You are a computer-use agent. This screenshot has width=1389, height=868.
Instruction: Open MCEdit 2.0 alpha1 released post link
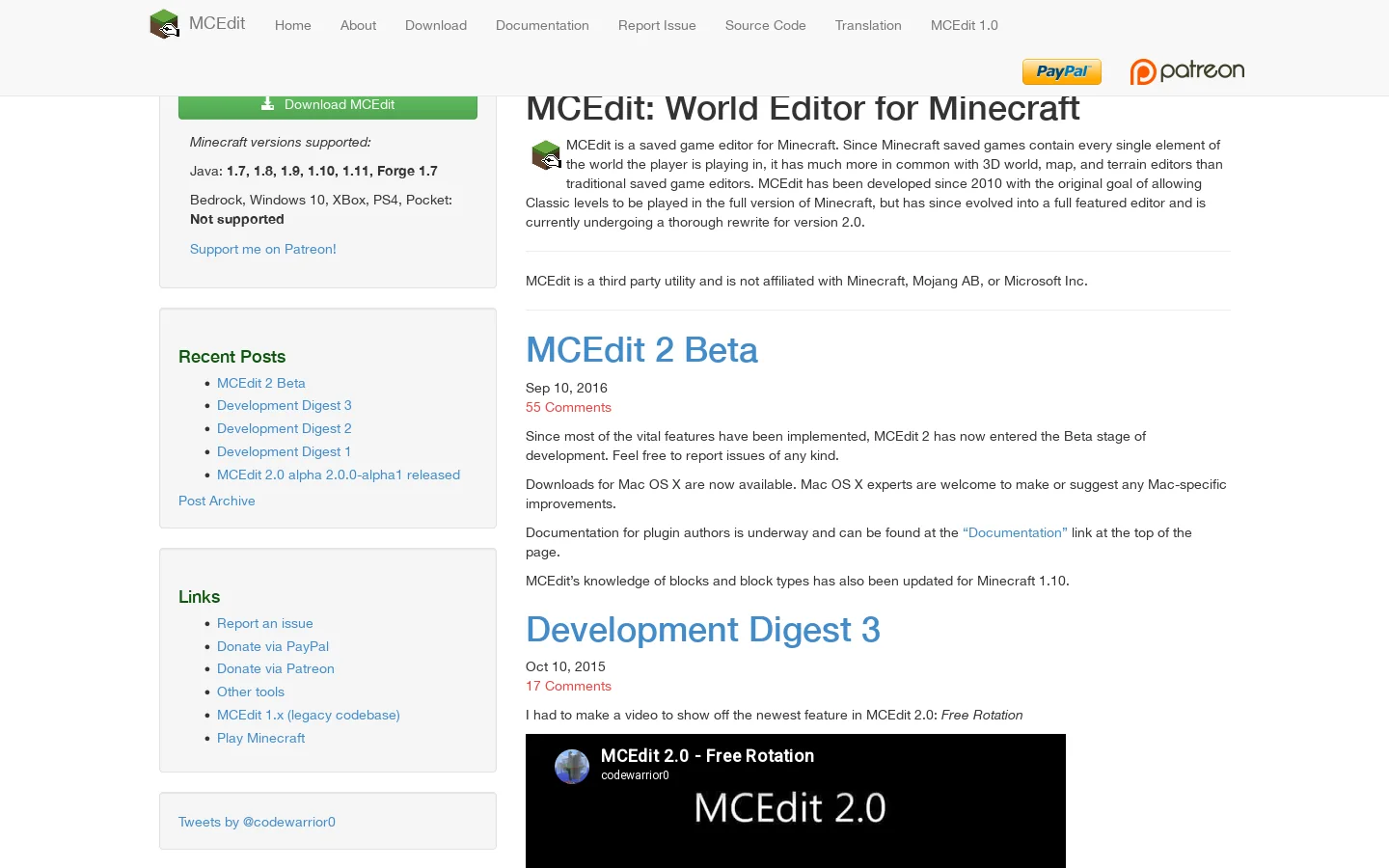click(x=339, y=475)
